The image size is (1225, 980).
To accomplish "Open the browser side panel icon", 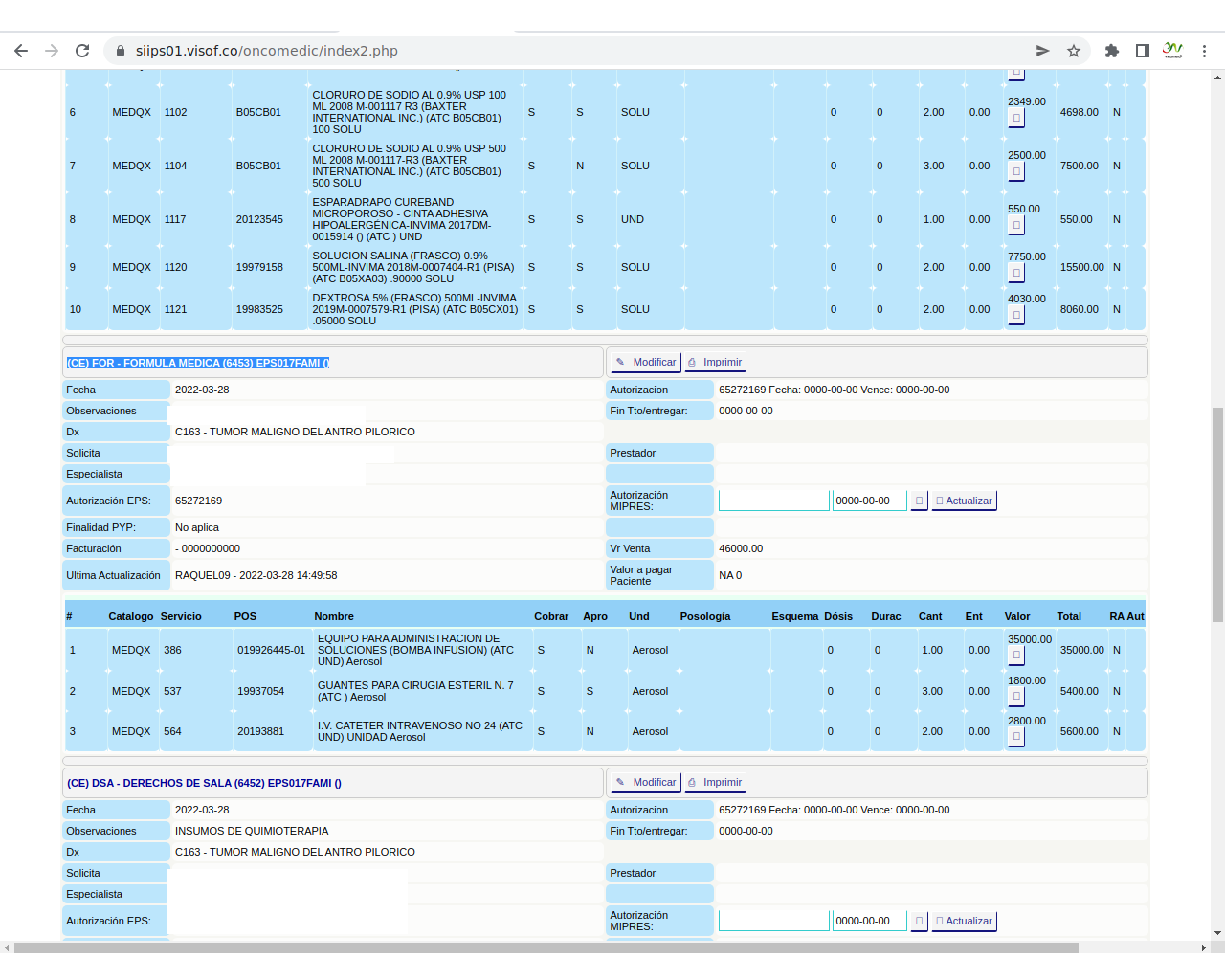I will point(1142,51).
